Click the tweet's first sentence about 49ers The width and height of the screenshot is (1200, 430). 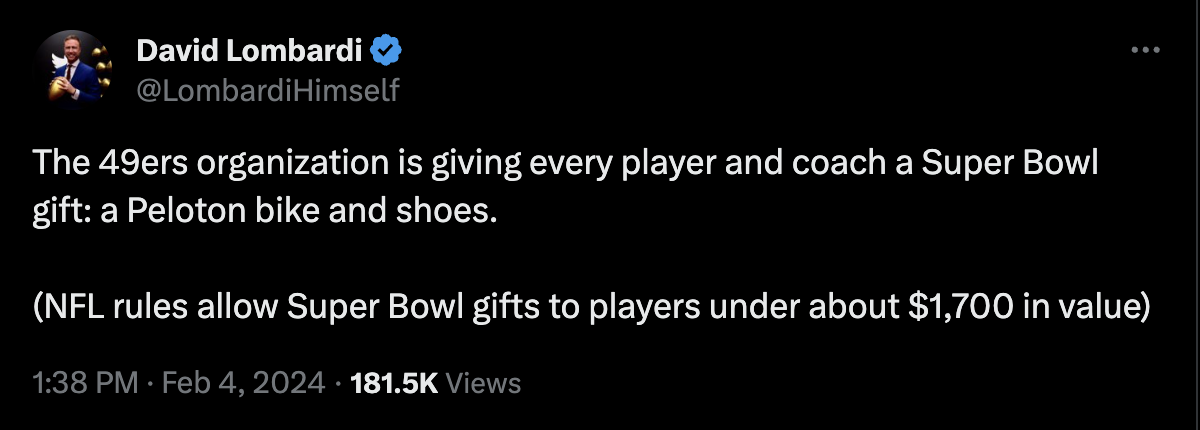566,165
